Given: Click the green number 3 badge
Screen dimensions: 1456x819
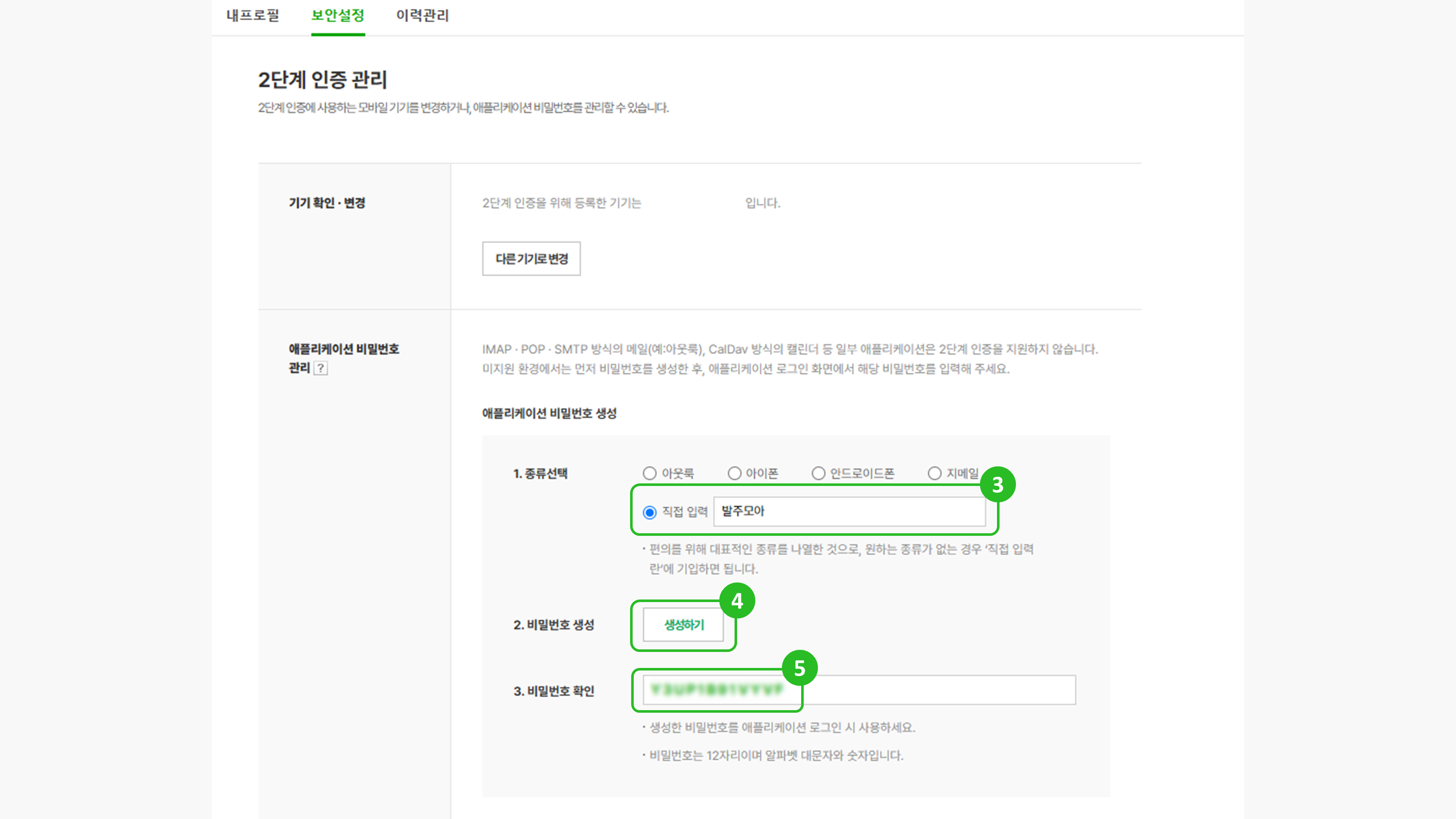Looking at the screenshot, I should [998, 484].
